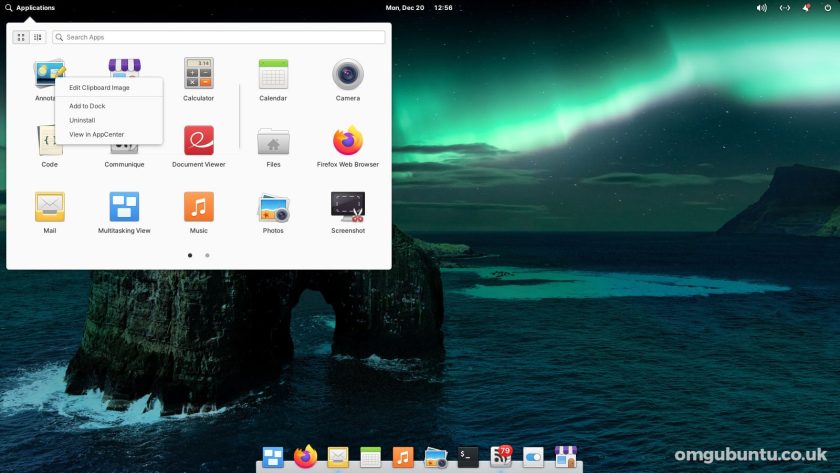Launch the Screenshot tool
The height and width of the screenshot is (473, 840).
[348, 207]
